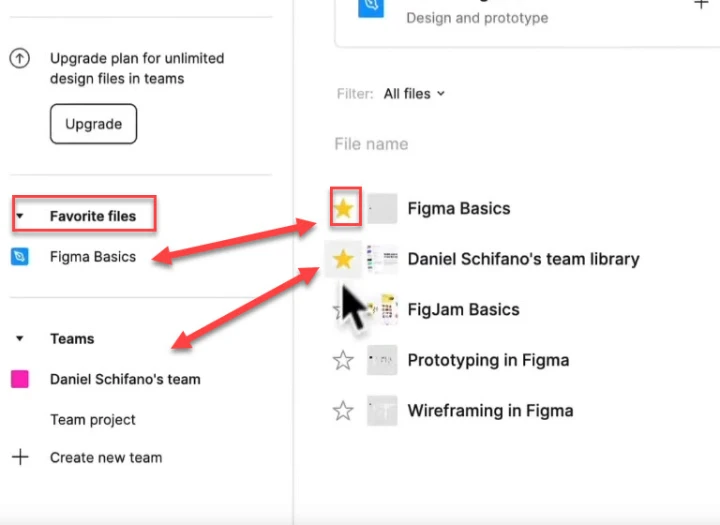Click the pink Daniel Schifano's team color square
Viewport: 720px width, 525px height.
point(20,379)
